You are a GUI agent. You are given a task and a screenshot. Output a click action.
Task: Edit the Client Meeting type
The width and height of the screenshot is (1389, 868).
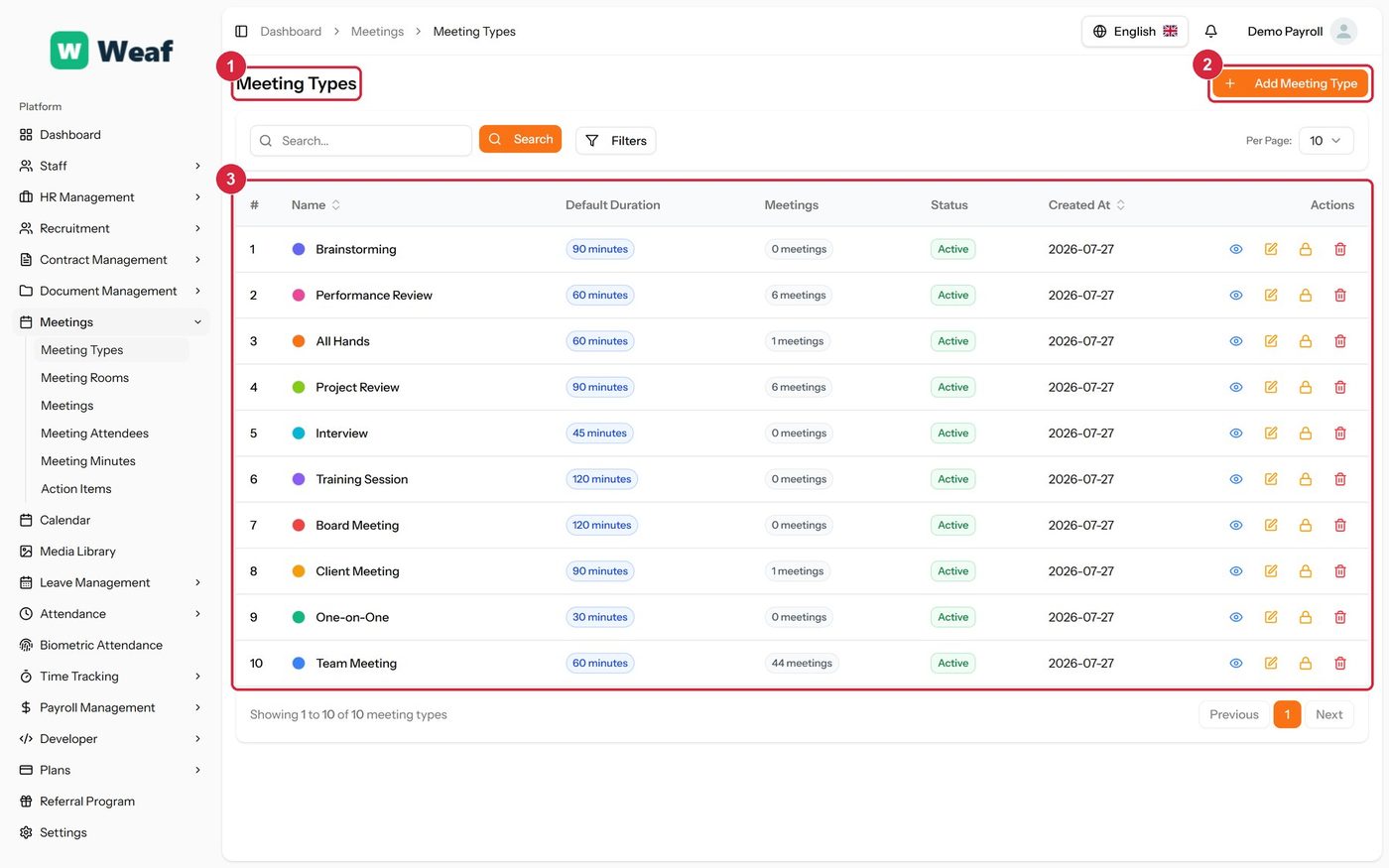[1271, 571]
